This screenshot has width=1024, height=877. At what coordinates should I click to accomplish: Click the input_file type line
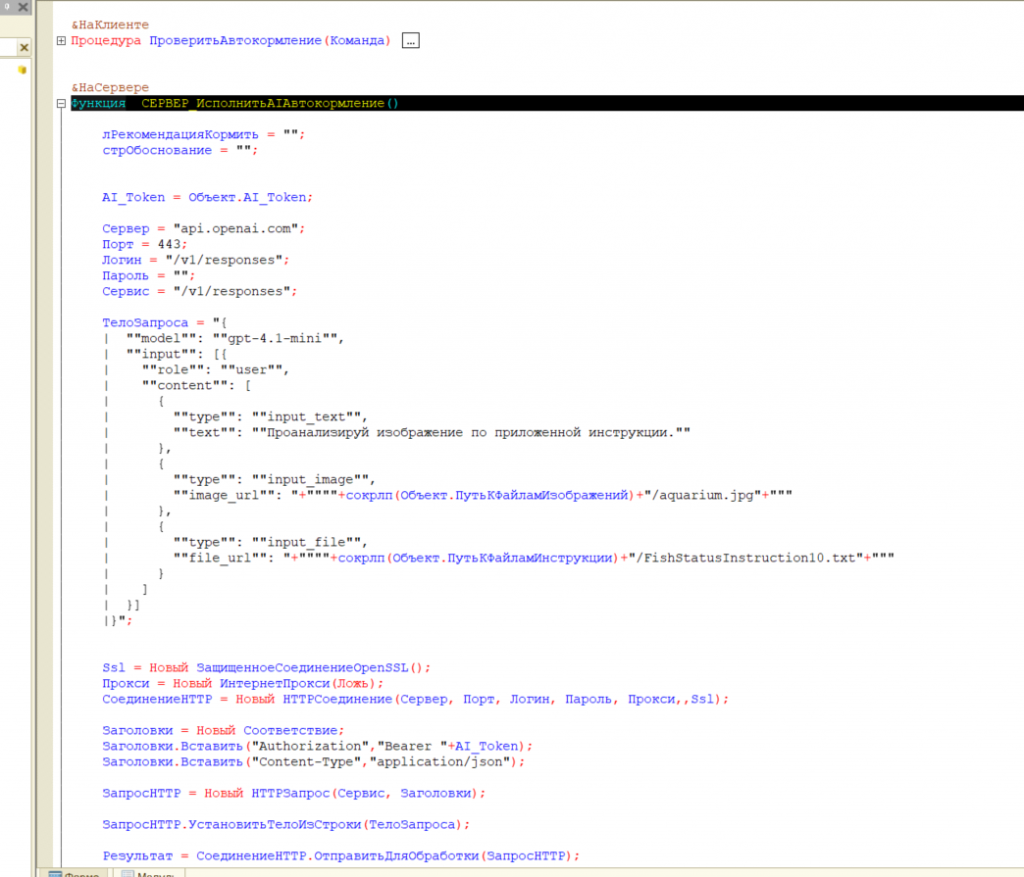pos(270,542)
